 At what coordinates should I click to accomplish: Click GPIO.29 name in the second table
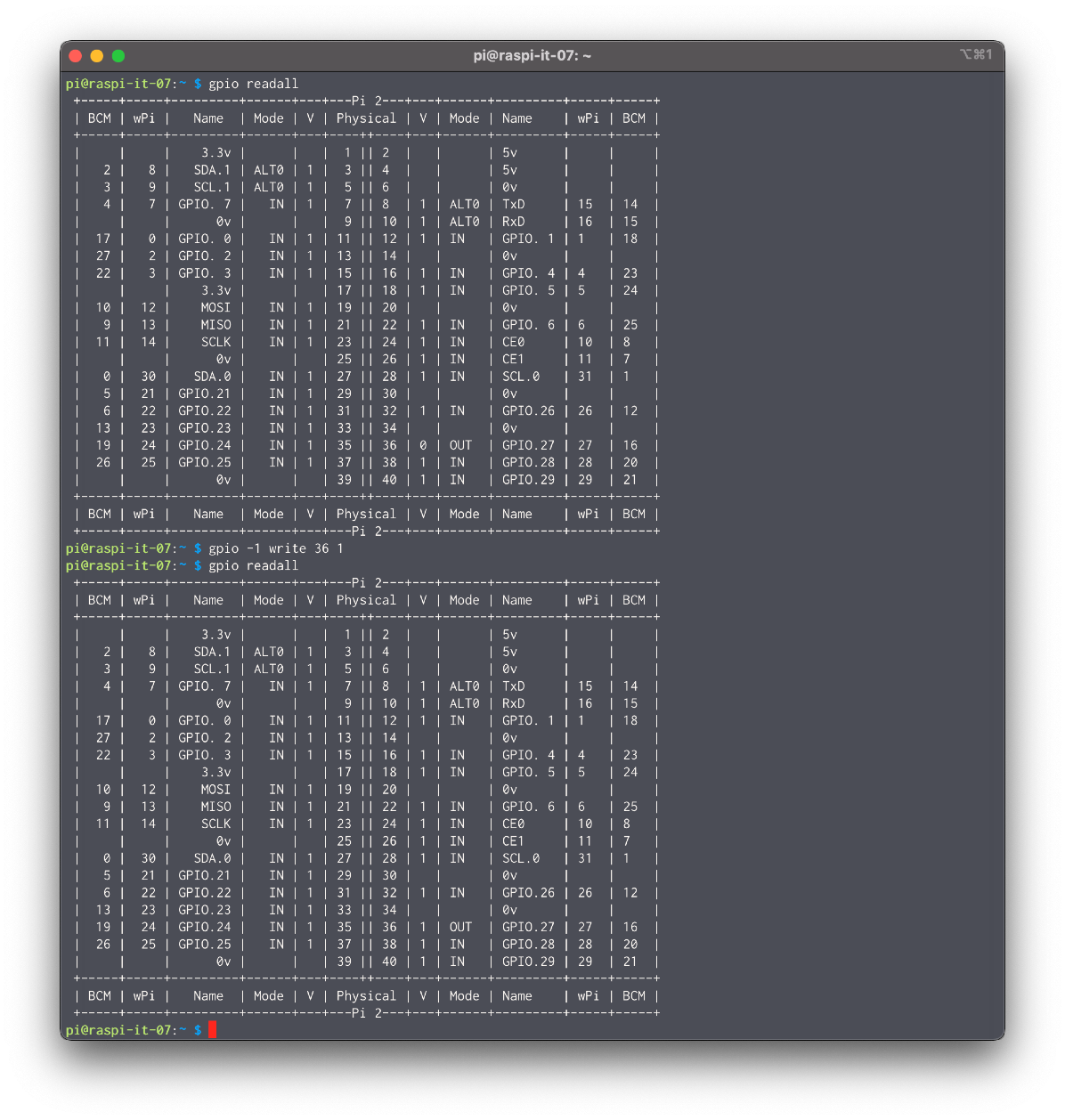click(527, 962)
